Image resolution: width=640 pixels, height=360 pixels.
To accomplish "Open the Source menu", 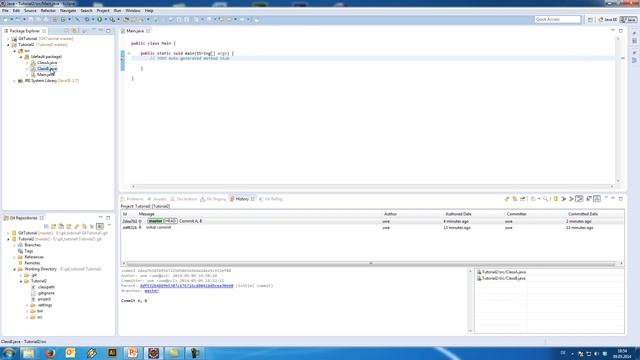I will [30, 11].
